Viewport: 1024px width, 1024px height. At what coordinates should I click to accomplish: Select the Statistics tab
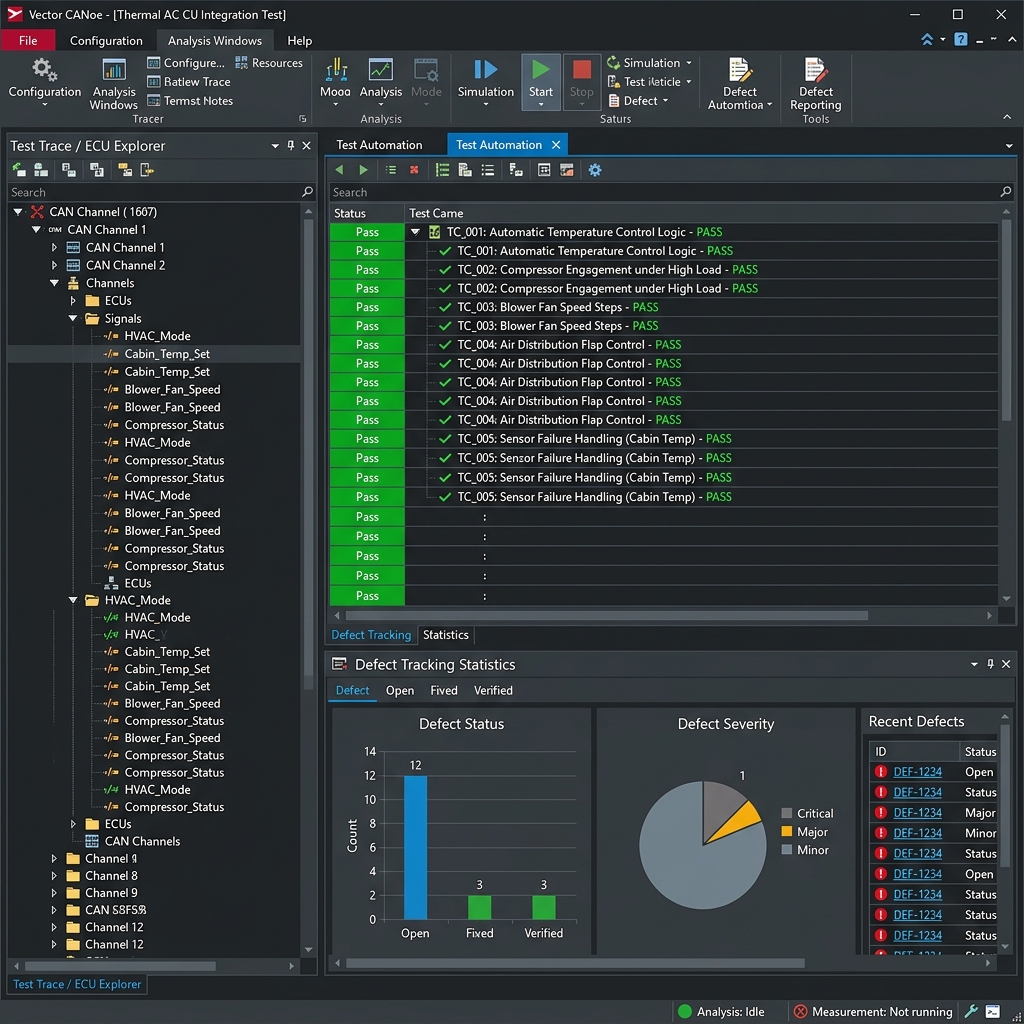[x=445, y=635]
